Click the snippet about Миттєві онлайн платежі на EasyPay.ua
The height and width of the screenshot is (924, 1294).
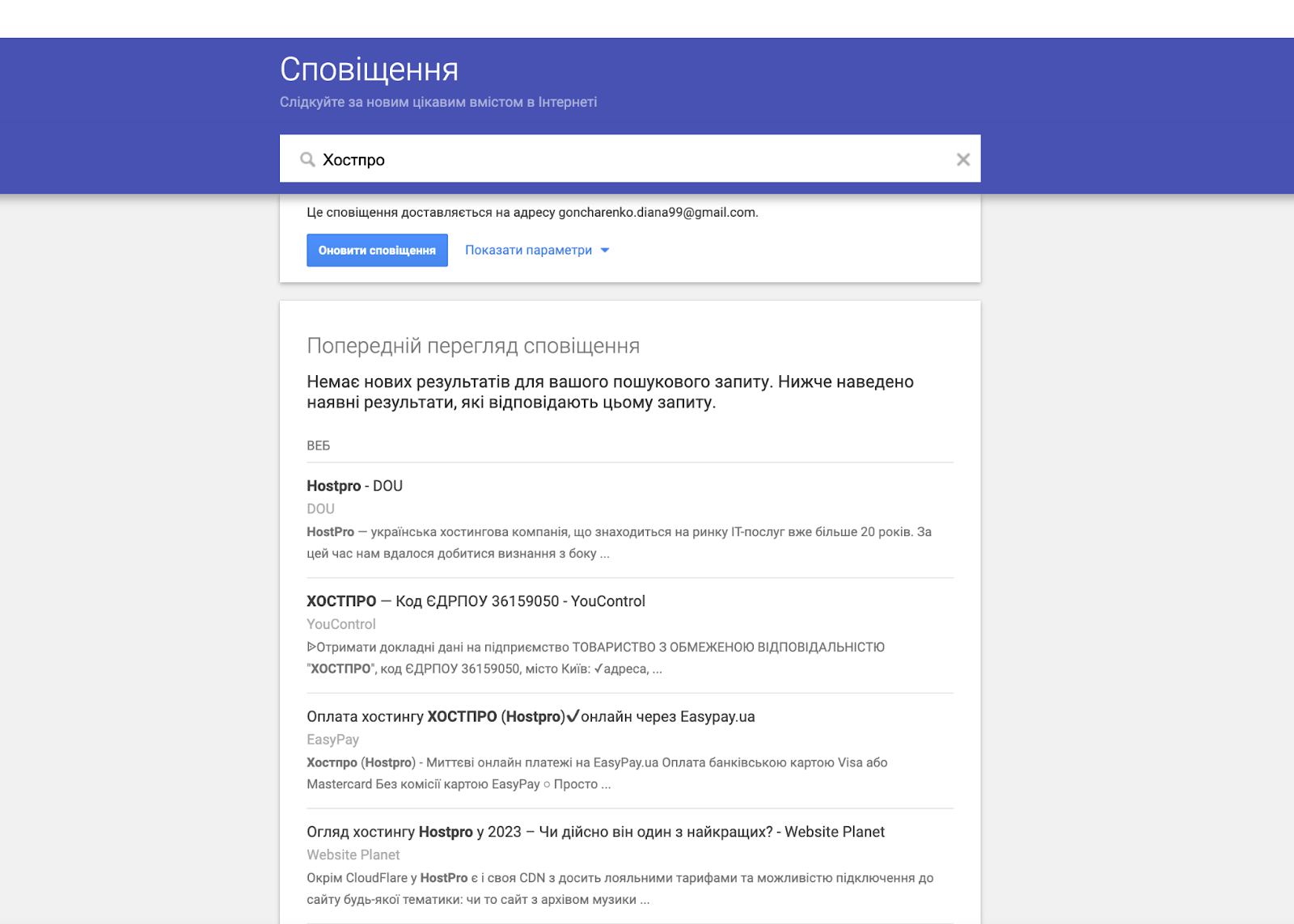pyautogui.click(x=597, y=774)
